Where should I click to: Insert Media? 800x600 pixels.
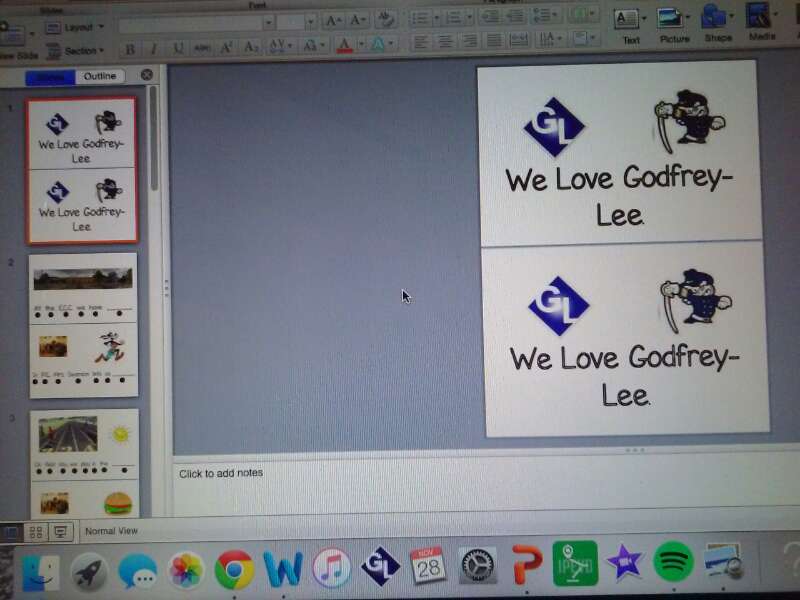pyautogui.click(x=761, y=22)
